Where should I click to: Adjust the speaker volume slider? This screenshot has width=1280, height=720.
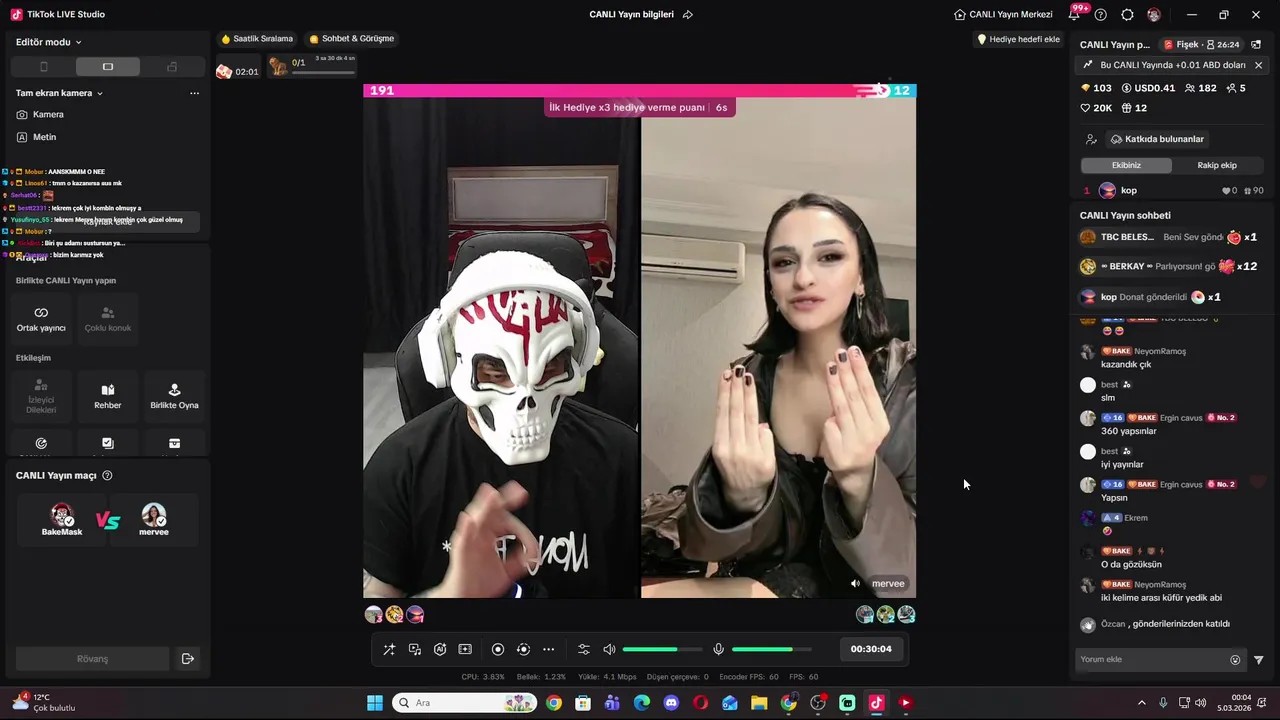tap(662, 649)
